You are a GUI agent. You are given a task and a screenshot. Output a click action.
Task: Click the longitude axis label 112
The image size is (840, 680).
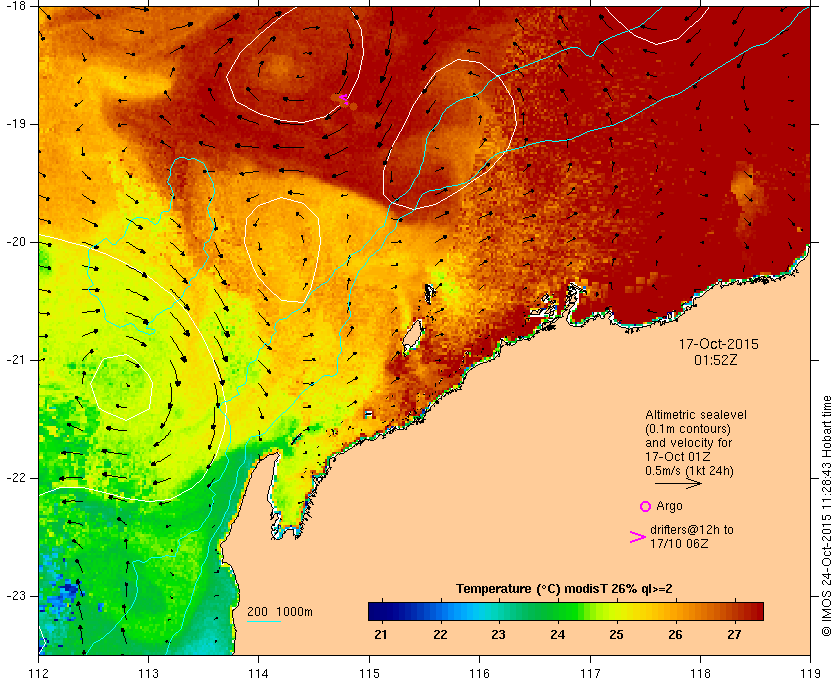tap(39, 673)
